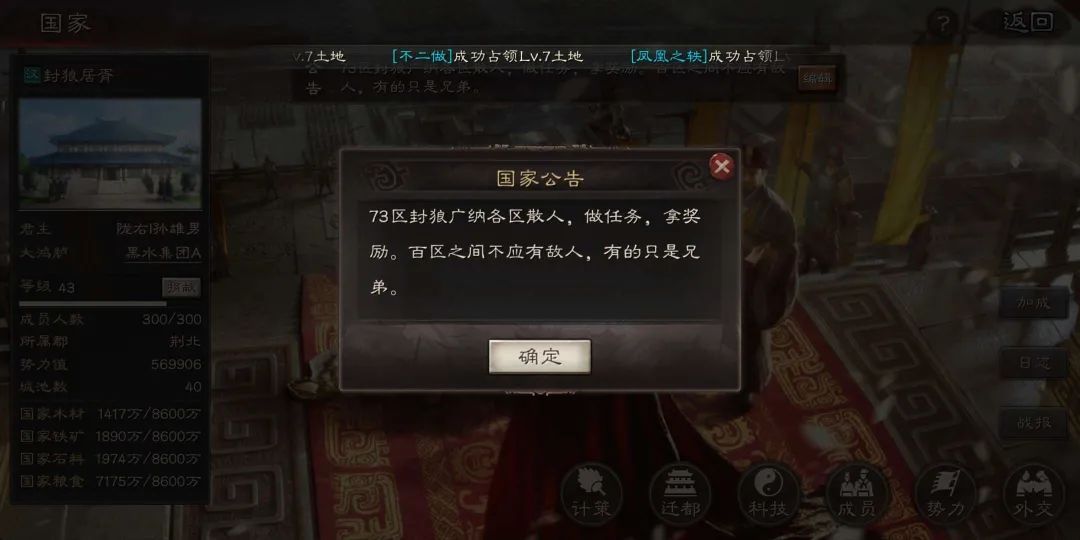Open the 外交 diplomacy icon
1080x540 pixels.
[1035, 494]
